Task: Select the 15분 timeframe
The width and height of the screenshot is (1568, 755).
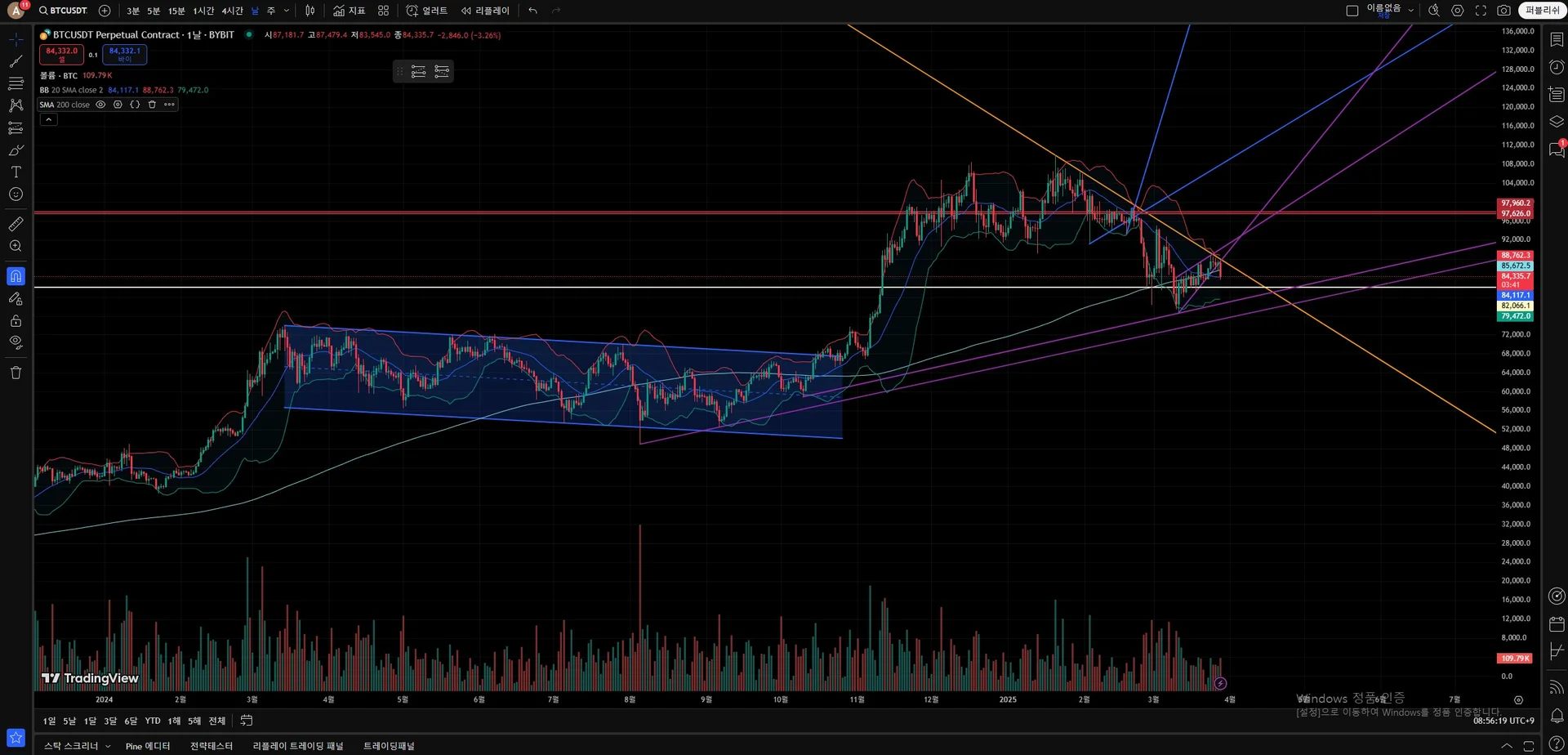Action: click(x=176, y=11)
